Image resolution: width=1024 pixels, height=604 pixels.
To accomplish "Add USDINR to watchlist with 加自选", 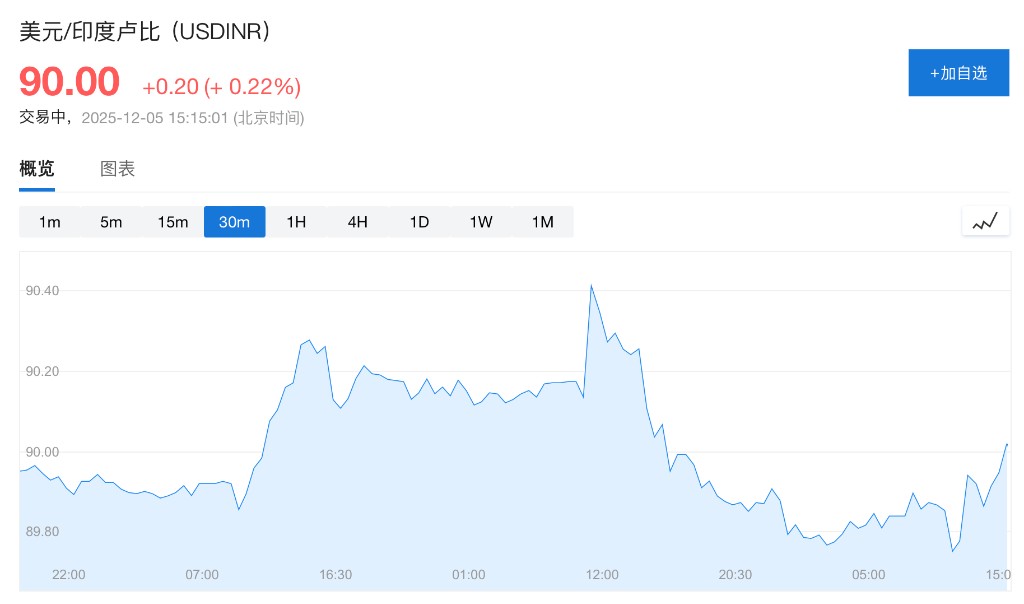I will pos(958,73).
